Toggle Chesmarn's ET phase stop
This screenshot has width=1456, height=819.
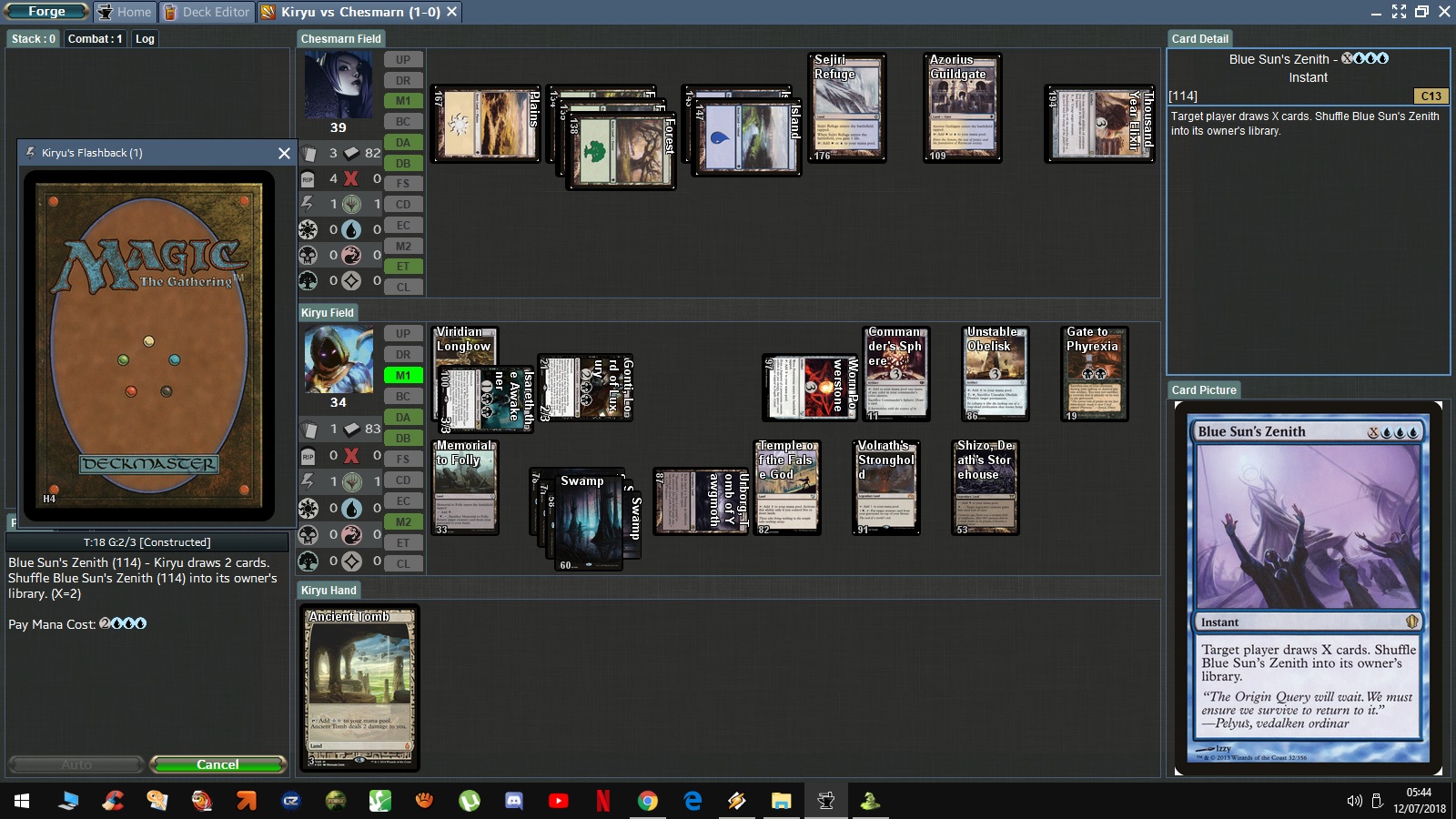click(403, 267)
